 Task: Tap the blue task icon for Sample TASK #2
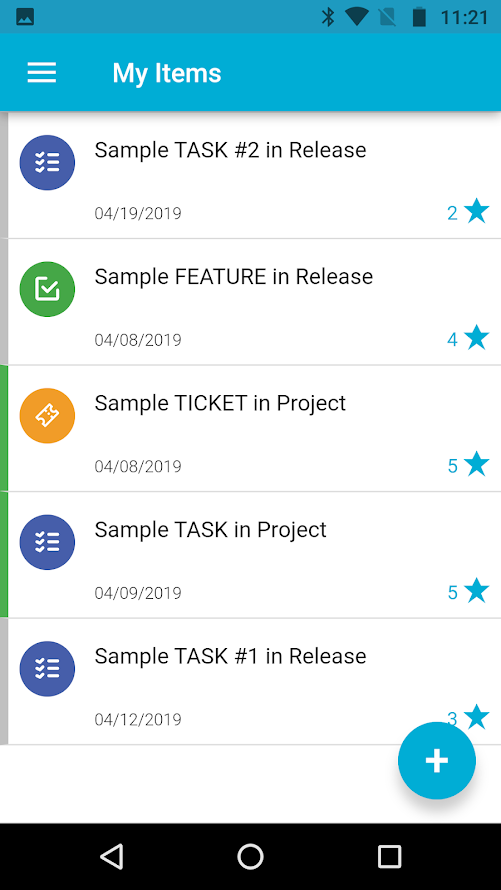(x=47, y=163)
